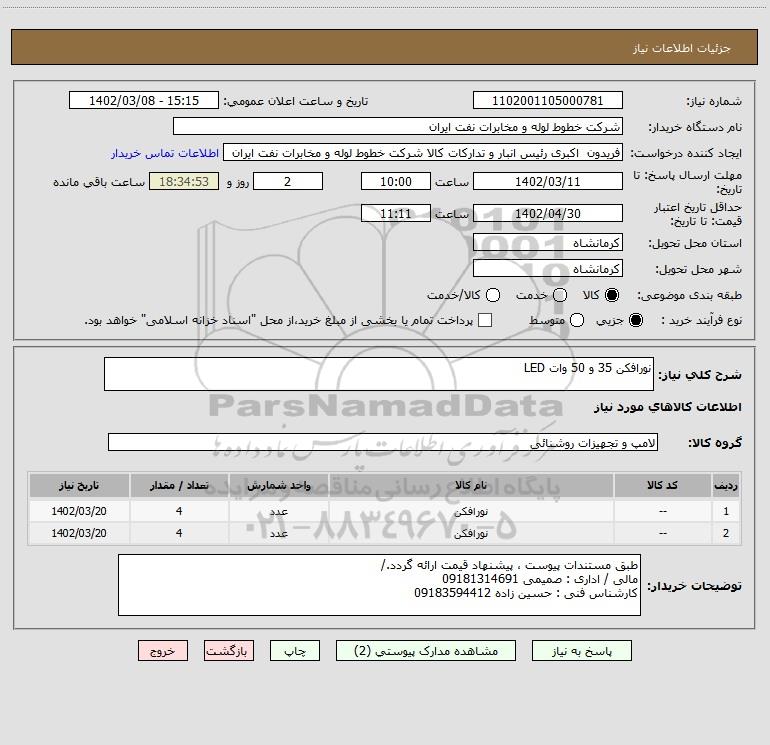
Task: Click the تاریخ نیاز column header
Action: [79, 486]
